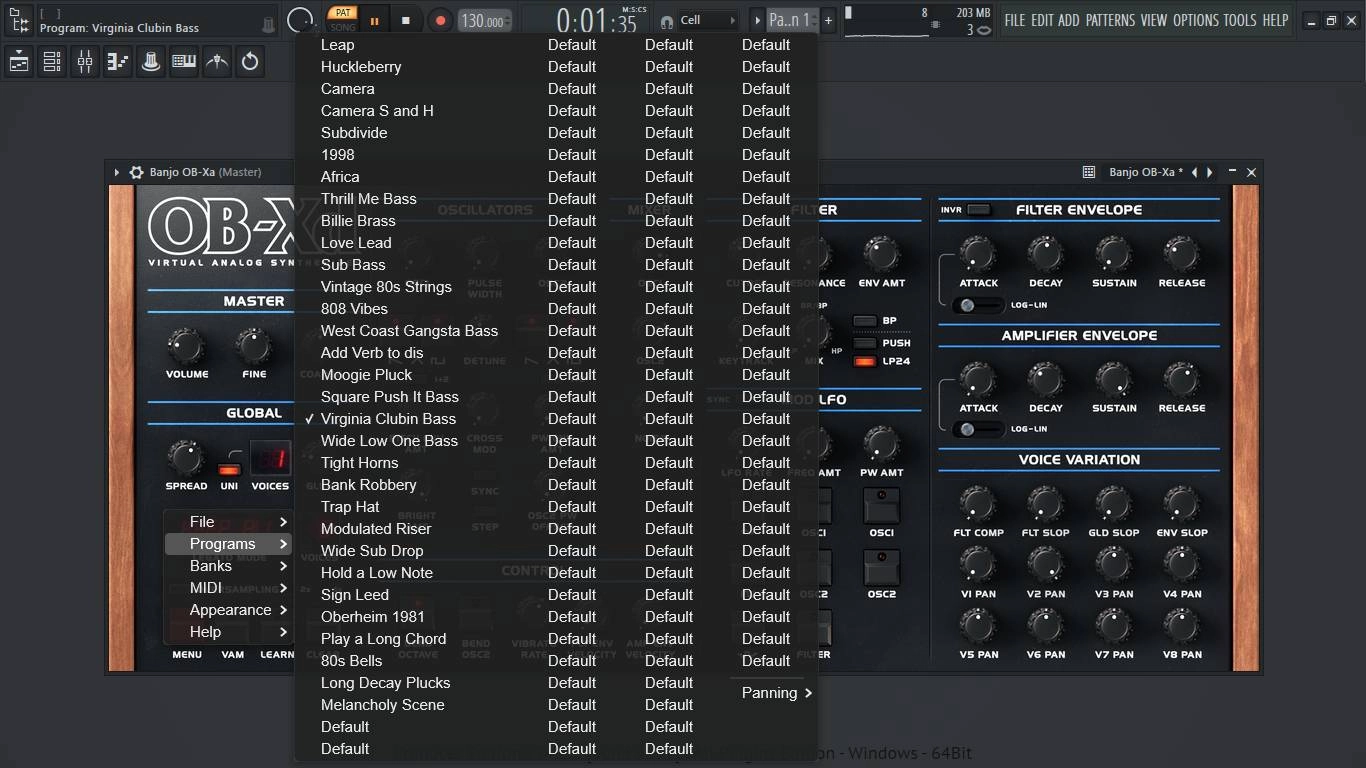Click the Filter Envelope ATTACK knob
This screenshot has width=1366, height=768.
[x=978, y=254]
